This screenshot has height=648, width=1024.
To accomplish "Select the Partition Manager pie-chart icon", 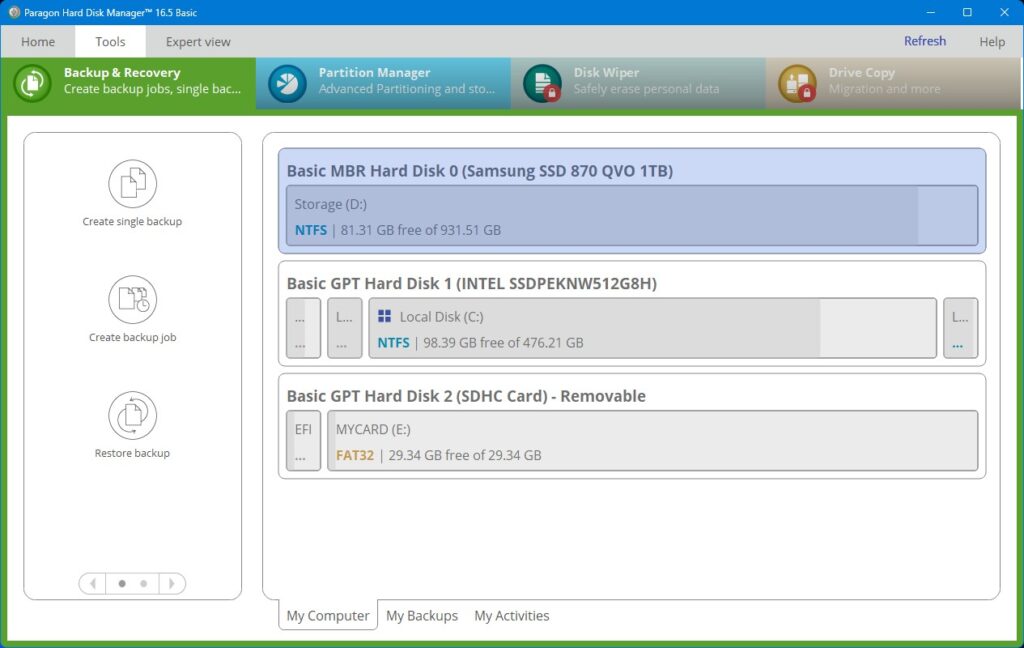I will pyautogui.click(x=287, y=84).
